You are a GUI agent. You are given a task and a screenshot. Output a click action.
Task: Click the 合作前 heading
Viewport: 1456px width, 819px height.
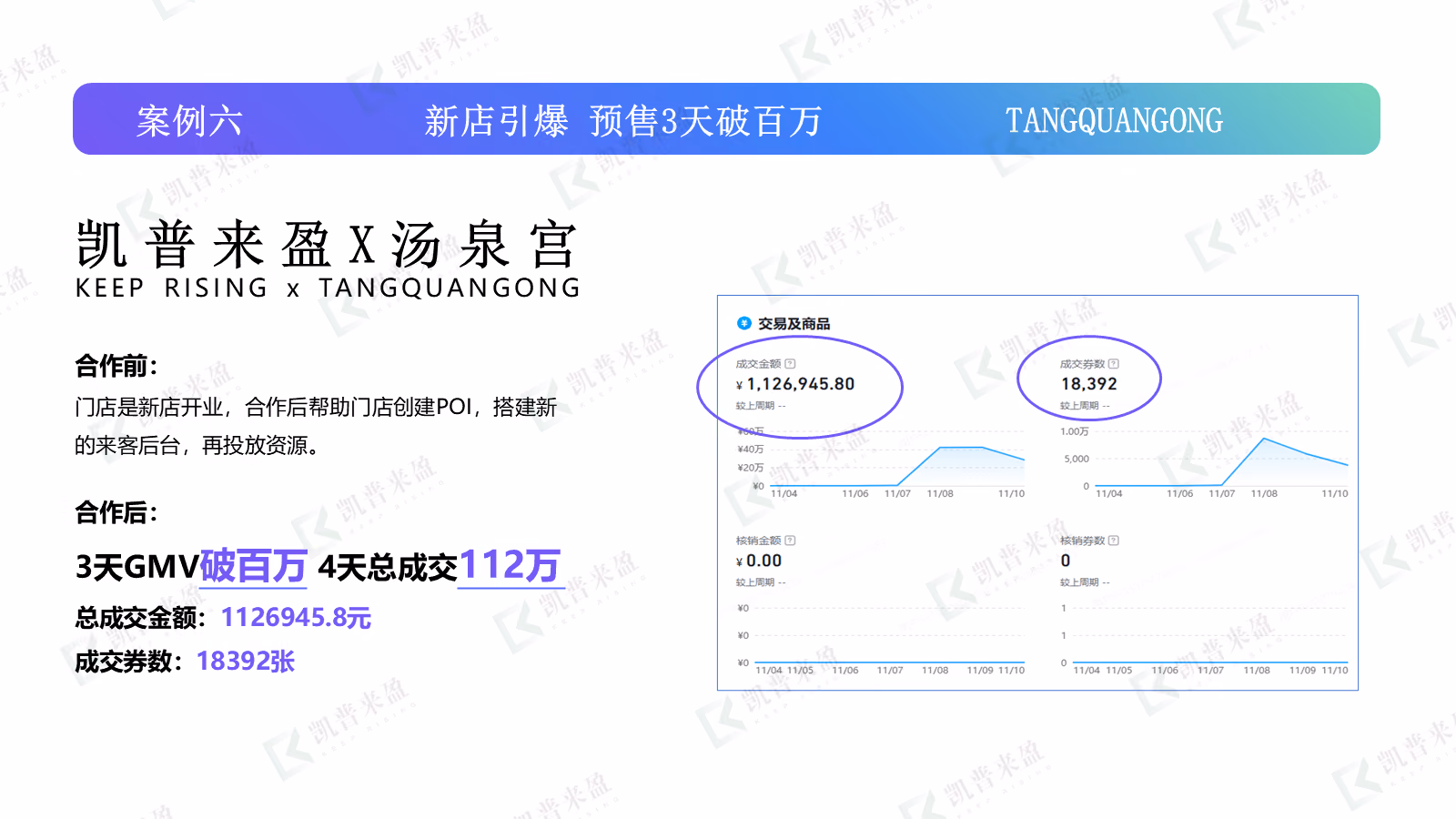coord(116,366)
